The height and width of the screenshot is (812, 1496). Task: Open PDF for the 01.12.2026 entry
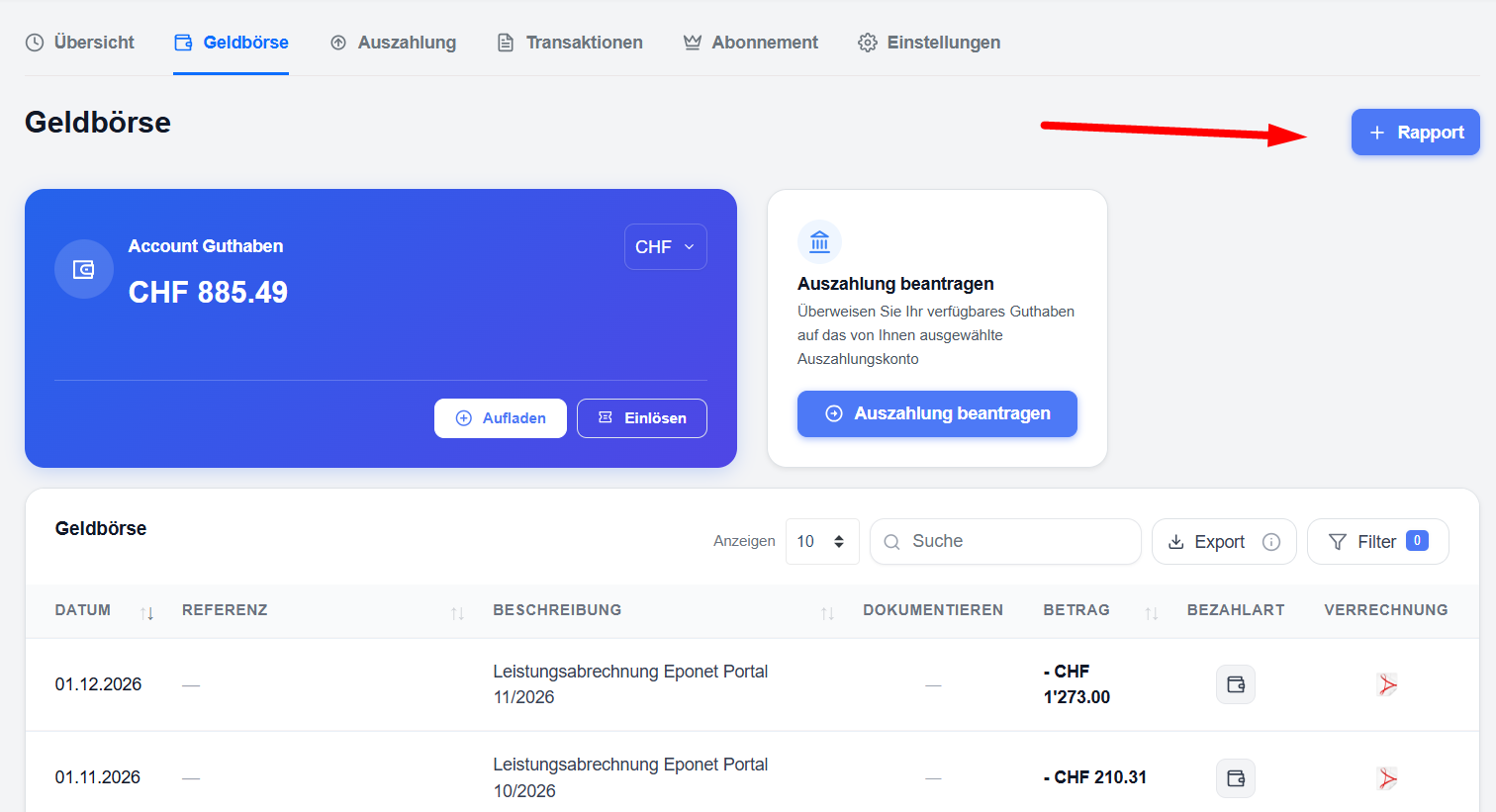pyautogui.click(x=1387, y=684)
